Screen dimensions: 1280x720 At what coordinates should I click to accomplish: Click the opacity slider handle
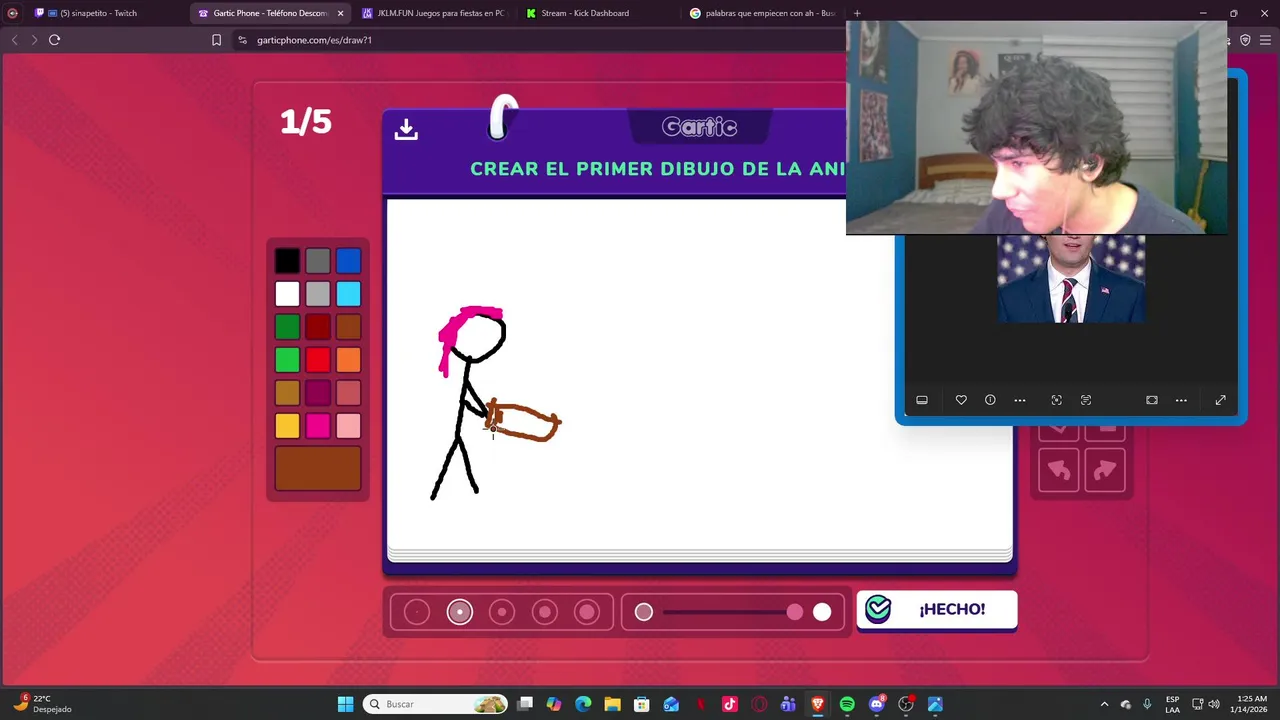795,612
